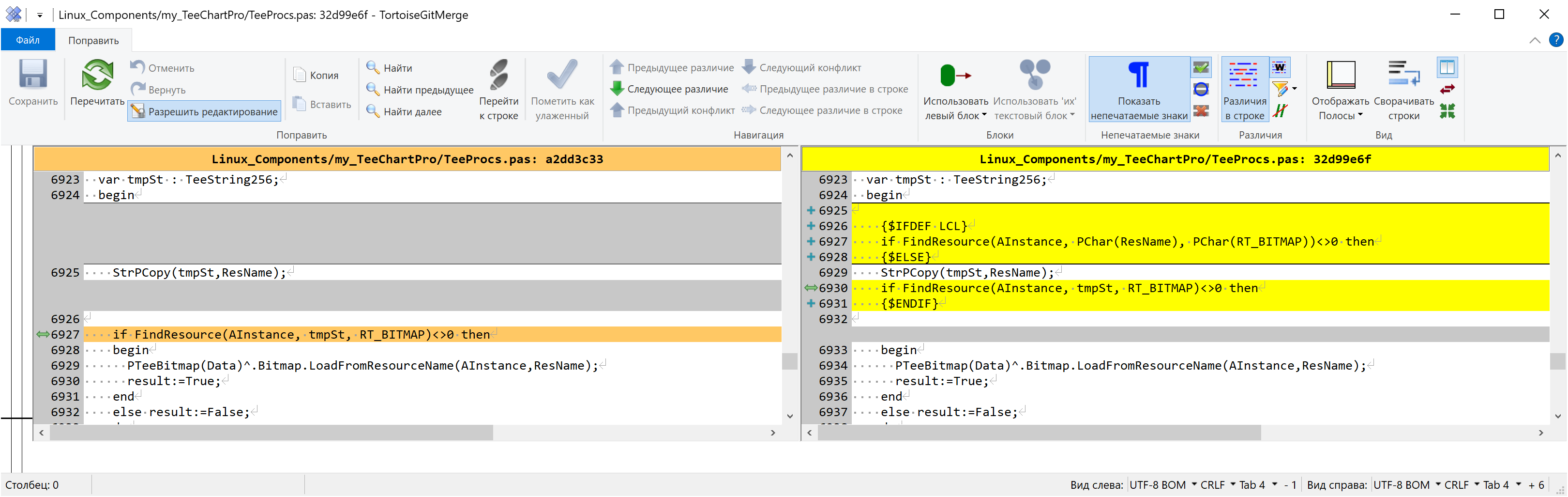
Task: Click the Перечитать (Reload) icon
Action: pyautogui.click(x=97, y=76)
